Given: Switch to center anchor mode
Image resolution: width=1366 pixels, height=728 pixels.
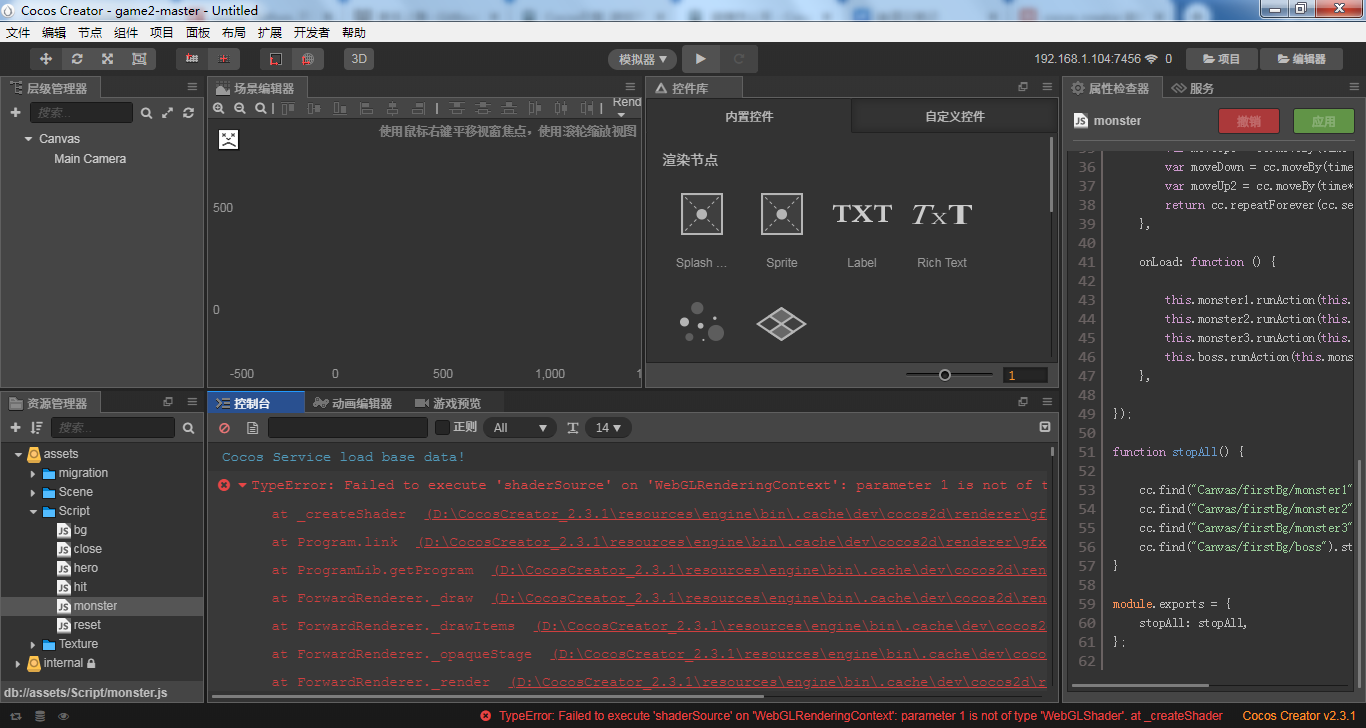Looking at the screenshot, I should [223, 59].
